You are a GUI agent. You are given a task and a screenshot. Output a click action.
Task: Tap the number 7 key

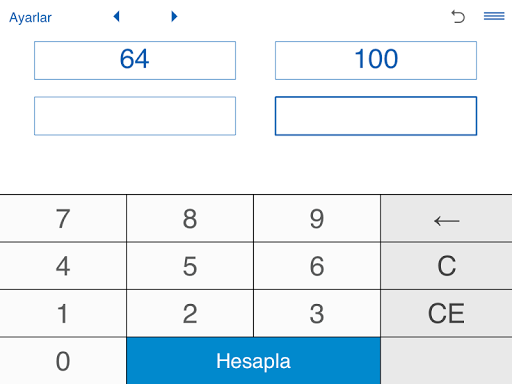[x=63, y=219]
